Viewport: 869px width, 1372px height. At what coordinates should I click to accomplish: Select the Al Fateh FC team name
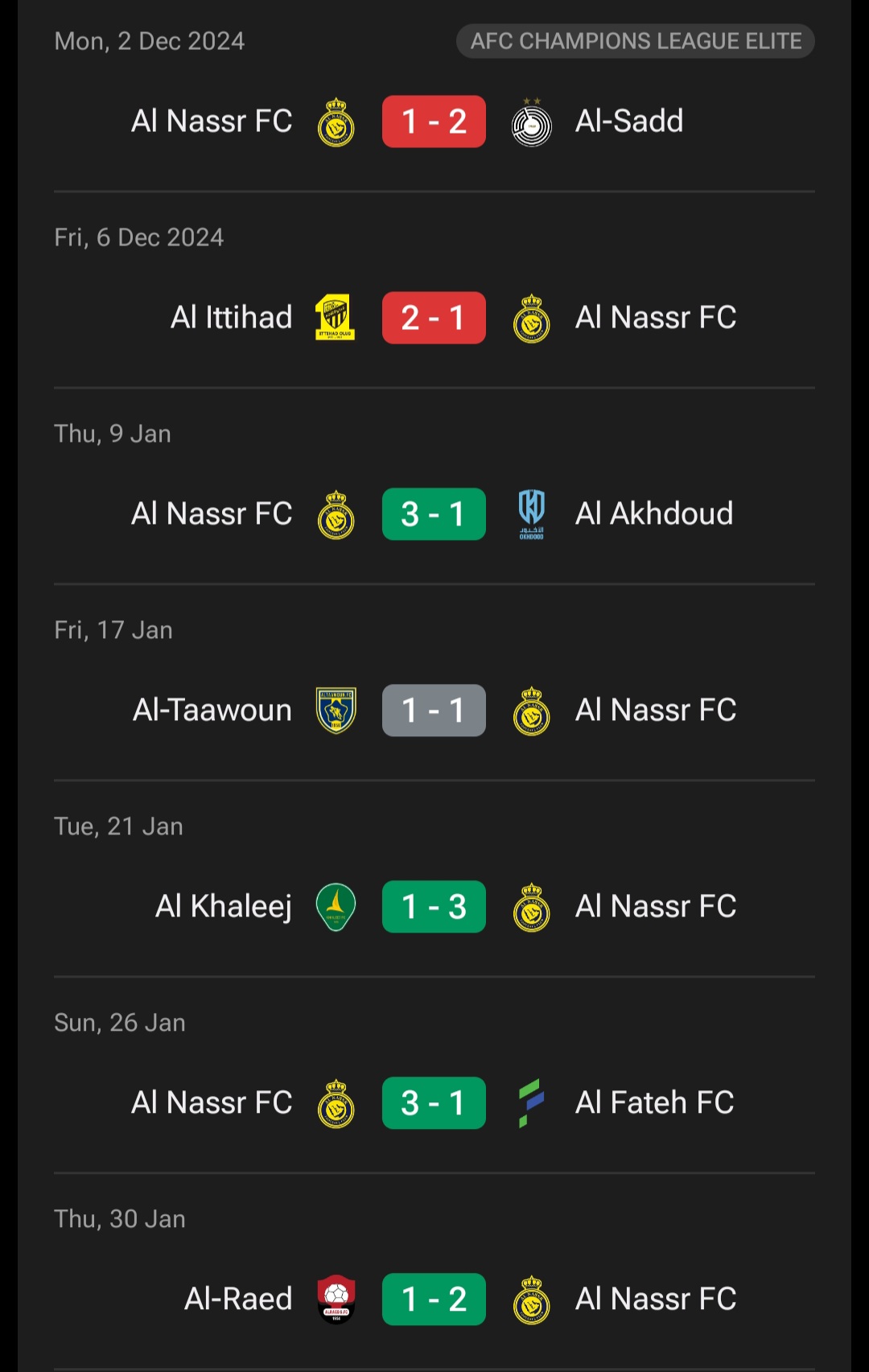[x=655, y=1103]
